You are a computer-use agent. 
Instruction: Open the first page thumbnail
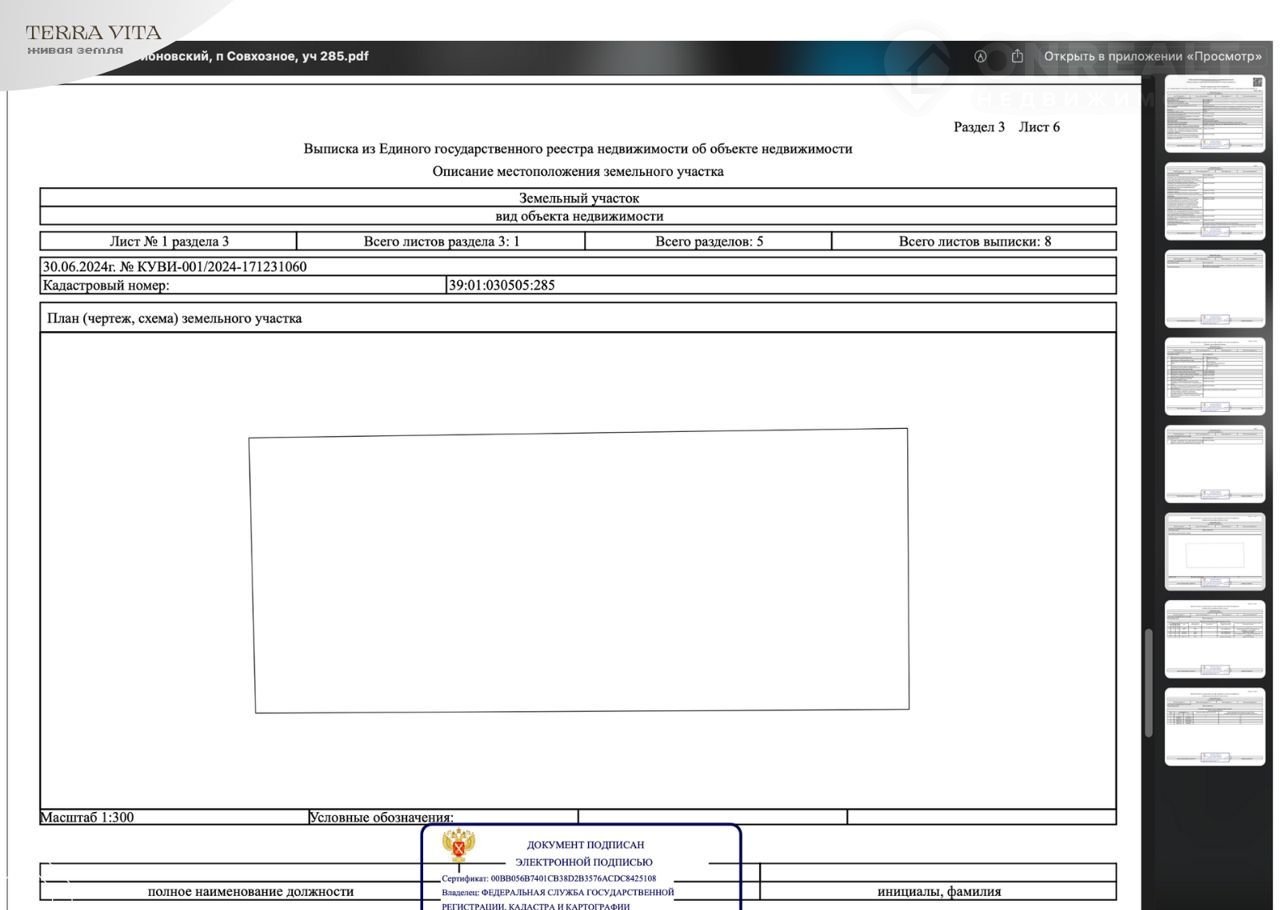point(1214,114)
